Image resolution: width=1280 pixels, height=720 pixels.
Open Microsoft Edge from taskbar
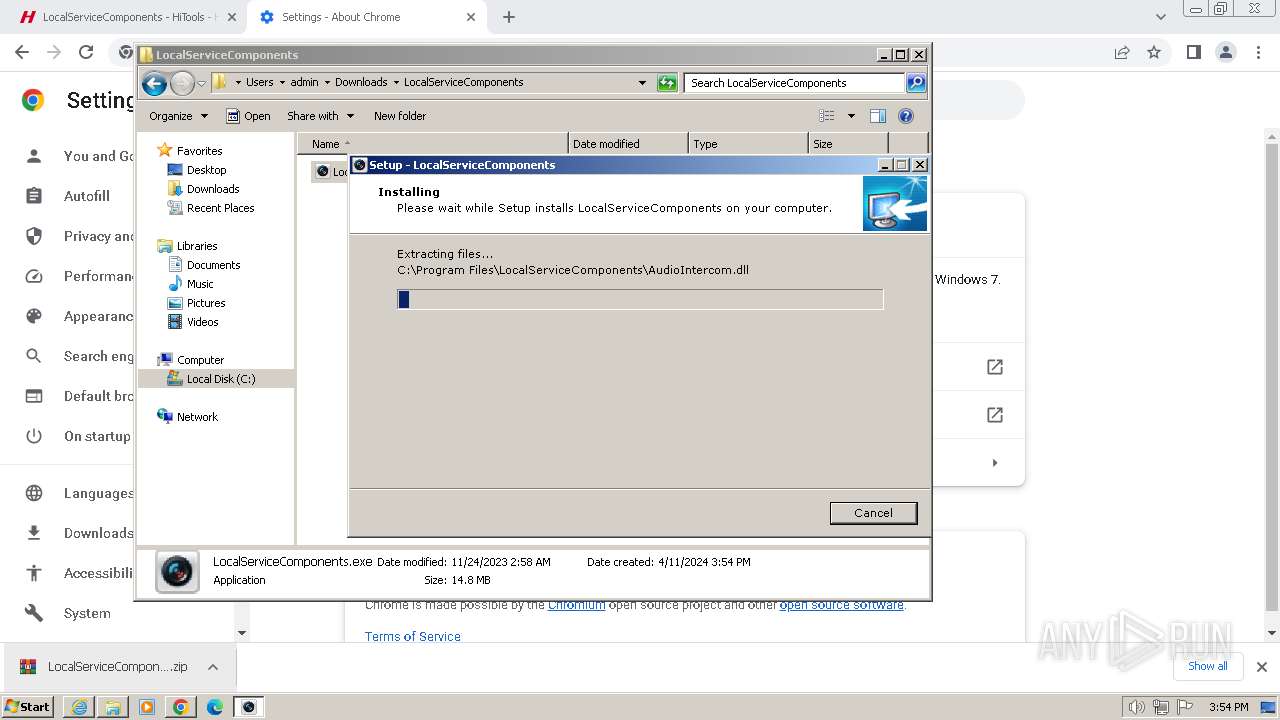(214, 707)
